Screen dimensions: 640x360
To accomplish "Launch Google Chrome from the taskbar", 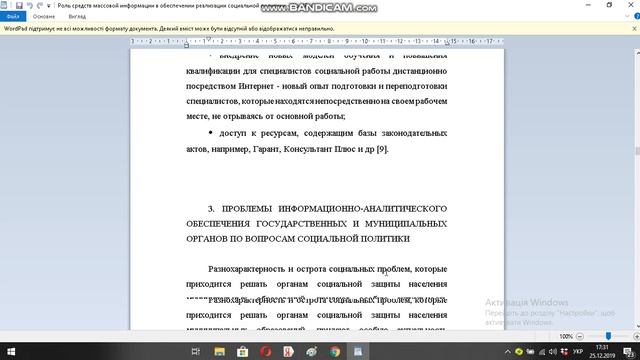I will tap(335, 351).
